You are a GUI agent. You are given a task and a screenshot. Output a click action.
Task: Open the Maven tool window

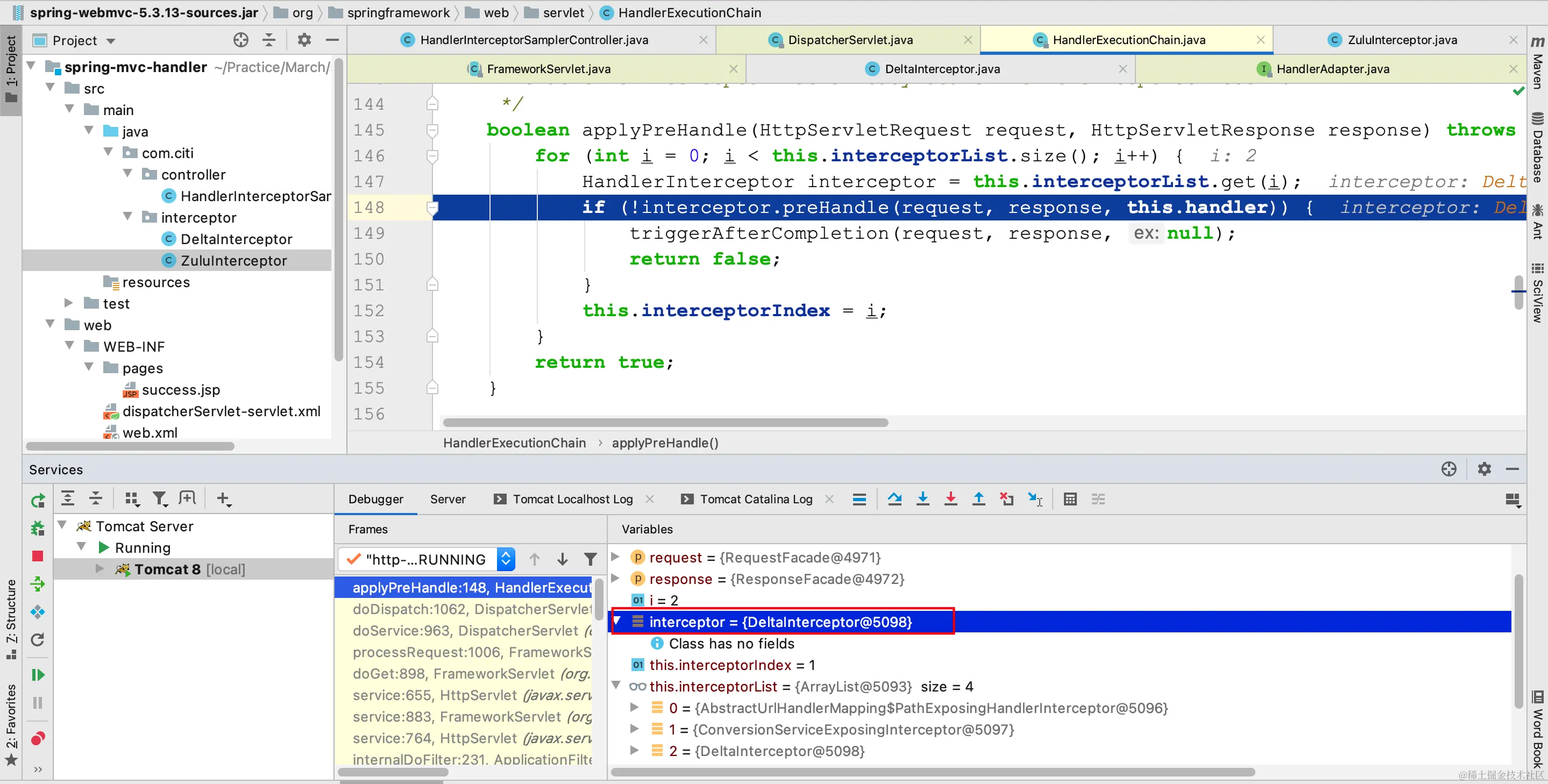1537,63
